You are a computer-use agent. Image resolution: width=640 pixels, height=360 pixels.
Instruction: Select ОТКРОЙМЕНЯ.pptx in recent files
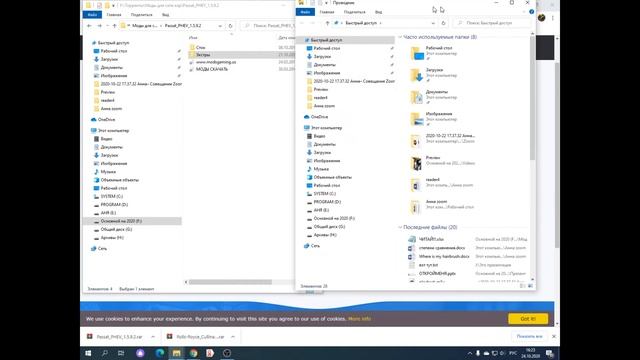click(x=437, y=273)
